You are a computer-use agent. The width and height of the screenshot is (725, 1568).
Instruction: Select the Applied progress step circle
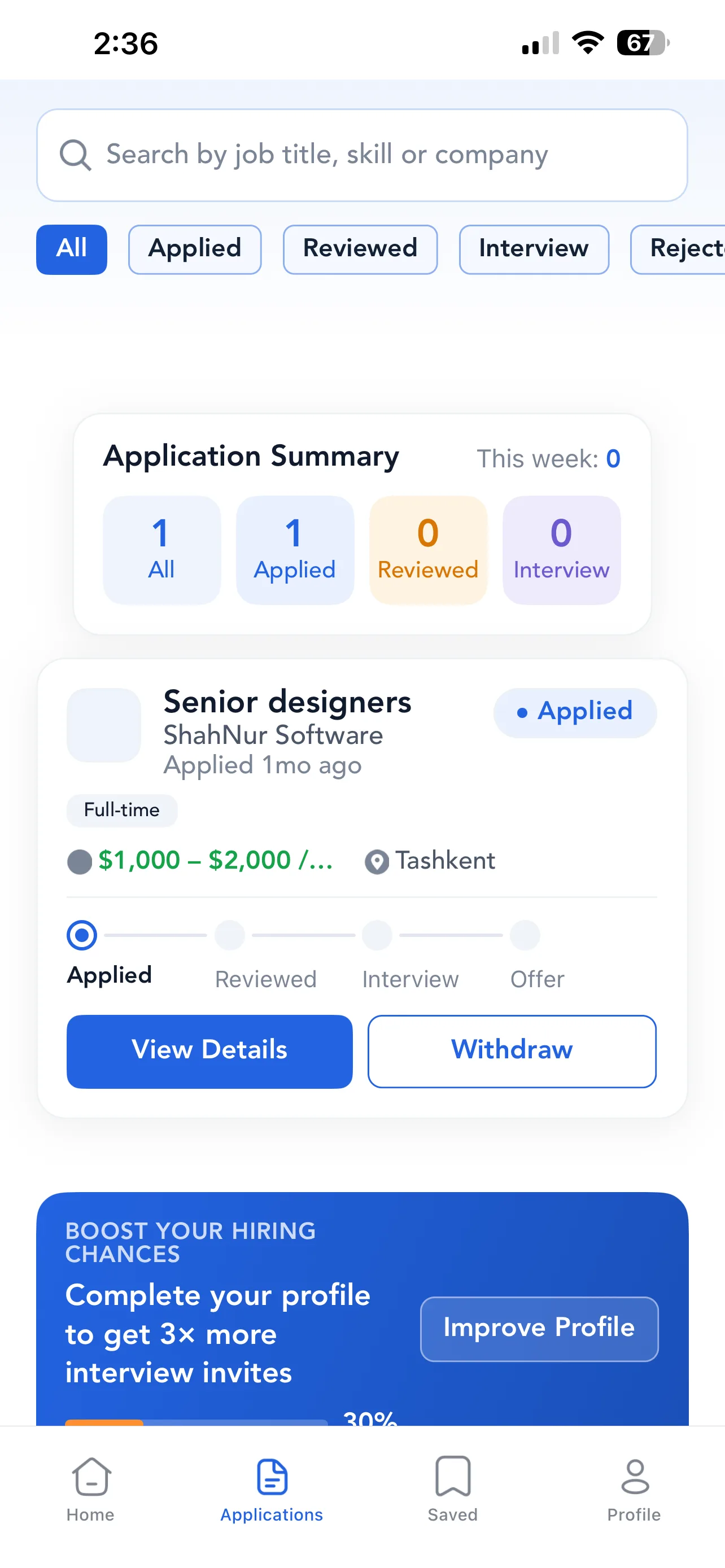81,935
